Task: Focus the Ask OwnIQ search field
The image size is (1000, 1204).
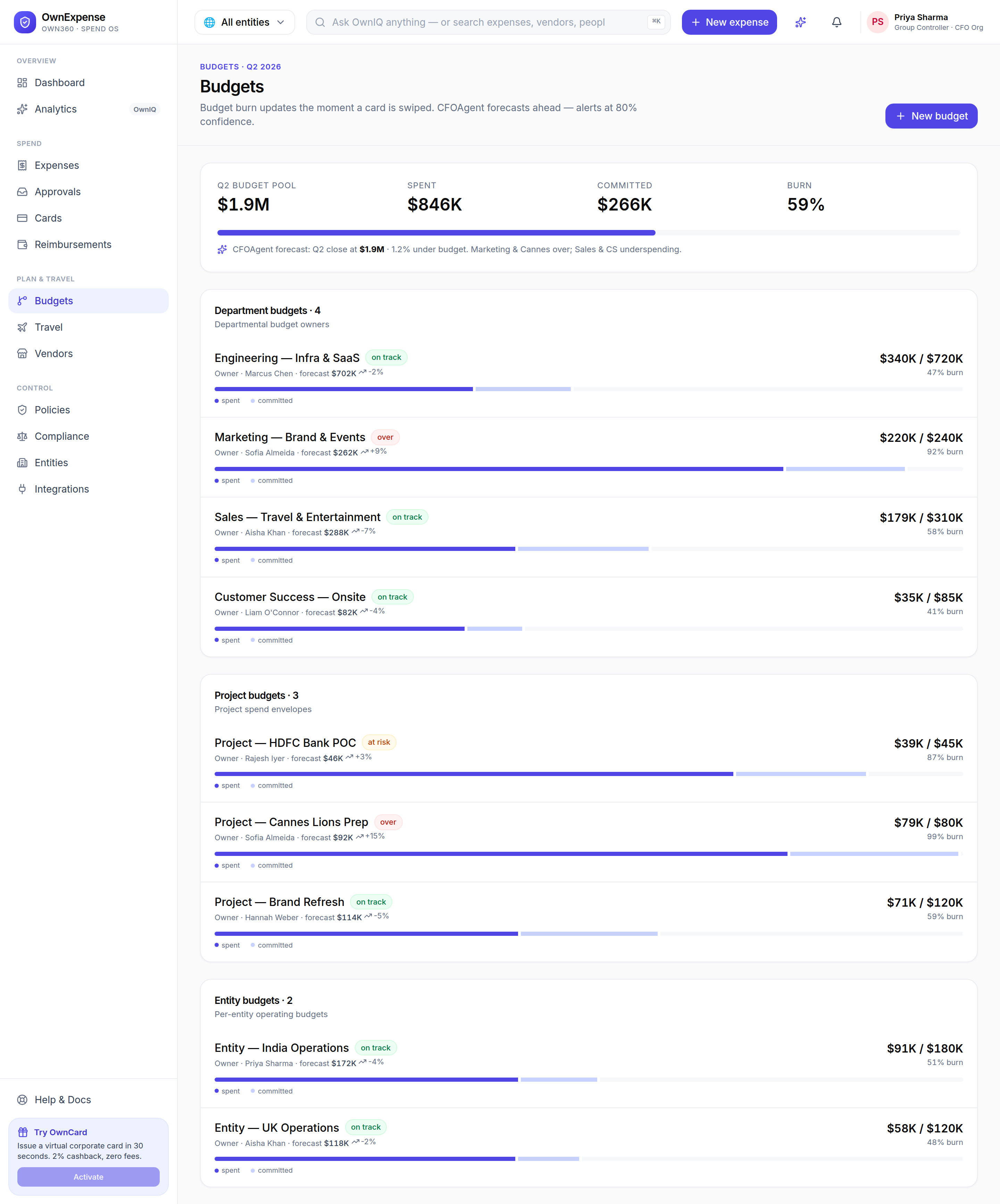Action: click(x=488, y=22)
